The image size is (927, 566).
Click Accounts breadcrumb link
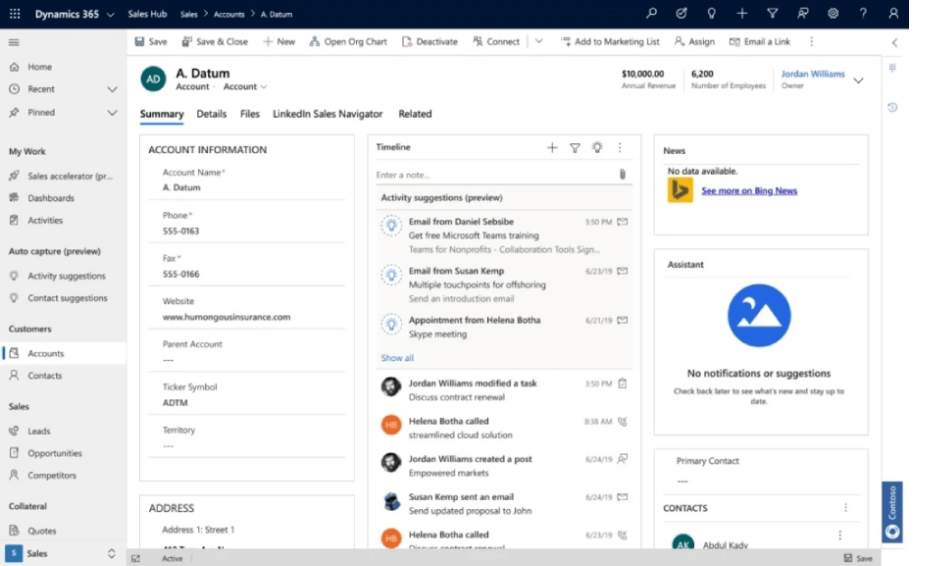coord(229,14)
